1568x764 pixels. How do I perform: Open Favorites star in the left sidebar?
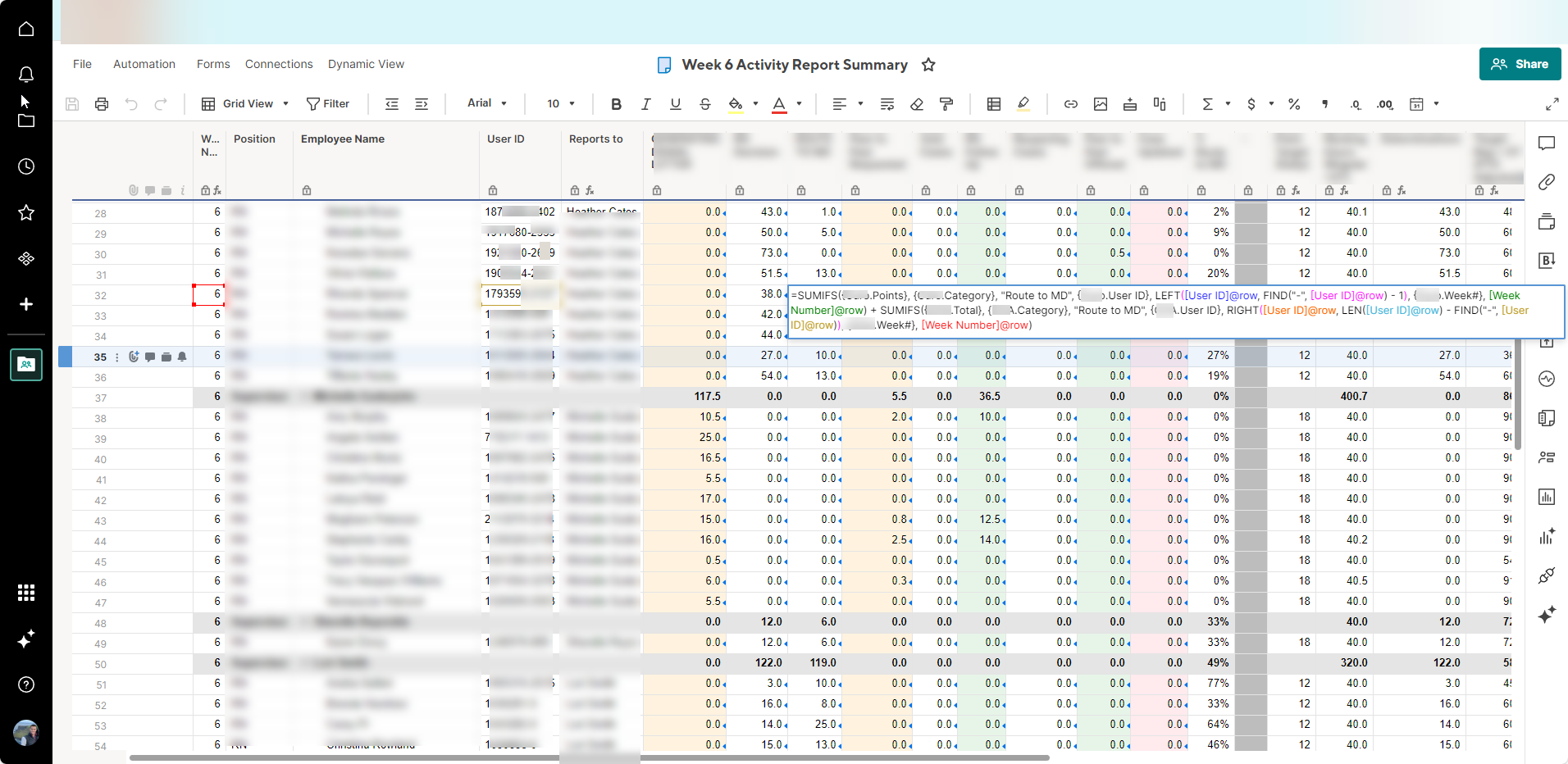point(26,212)
